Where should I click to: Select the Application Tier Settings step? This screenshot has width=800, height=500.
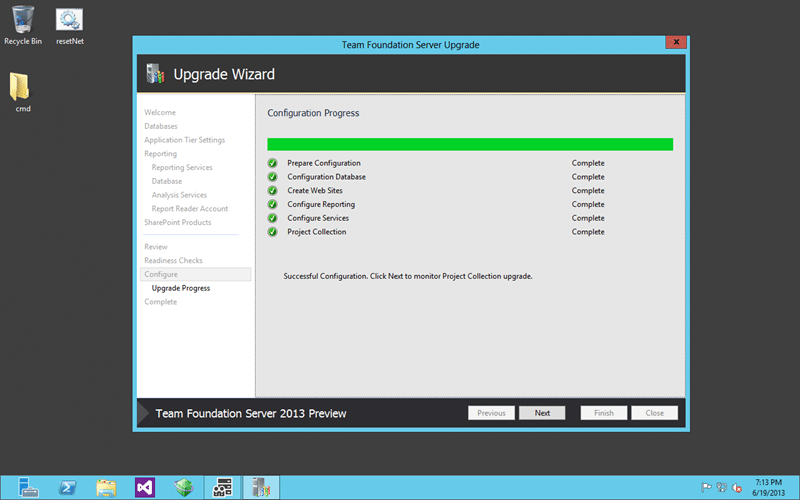[184, 140]
